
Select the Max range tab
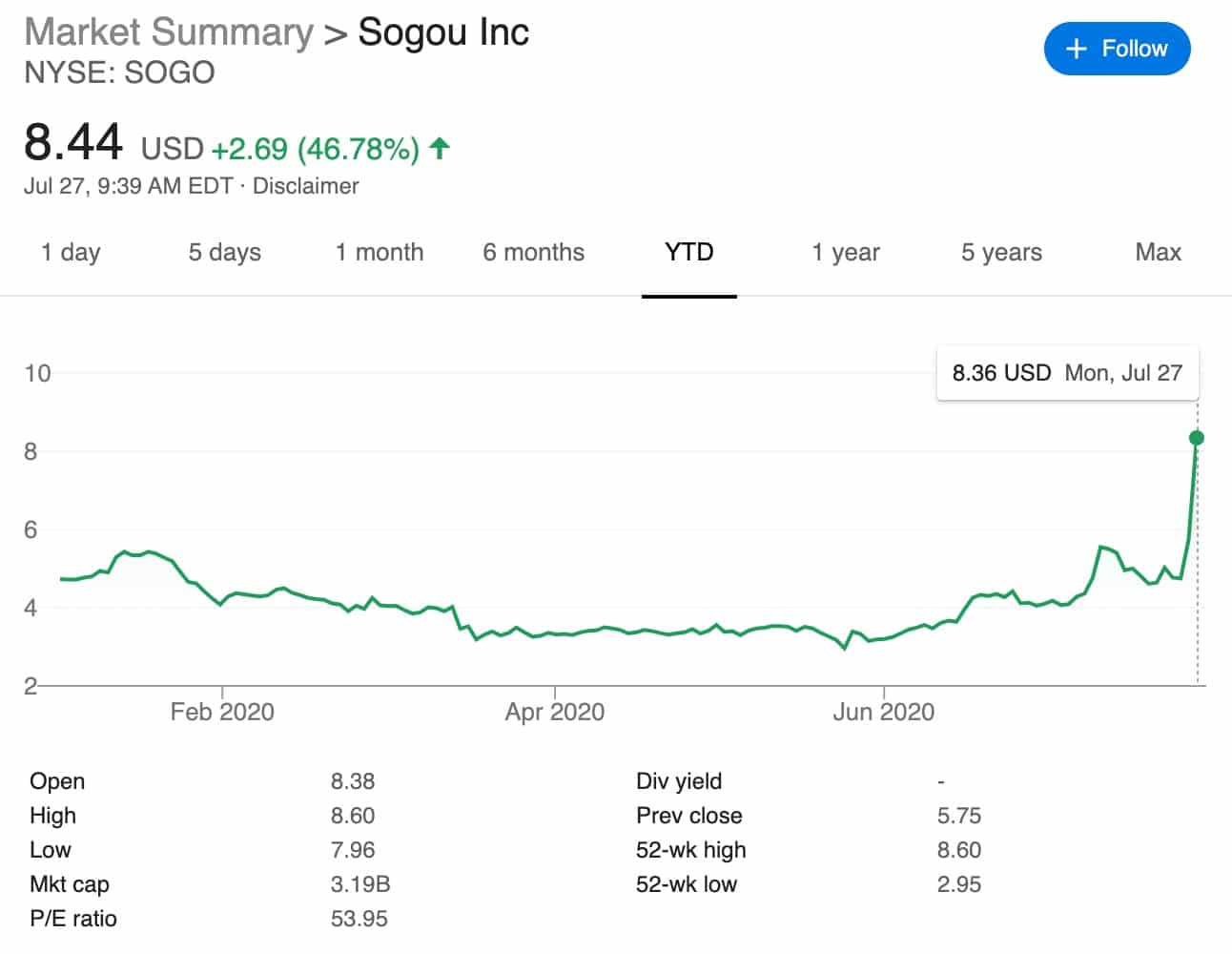tap(1158, 253)
